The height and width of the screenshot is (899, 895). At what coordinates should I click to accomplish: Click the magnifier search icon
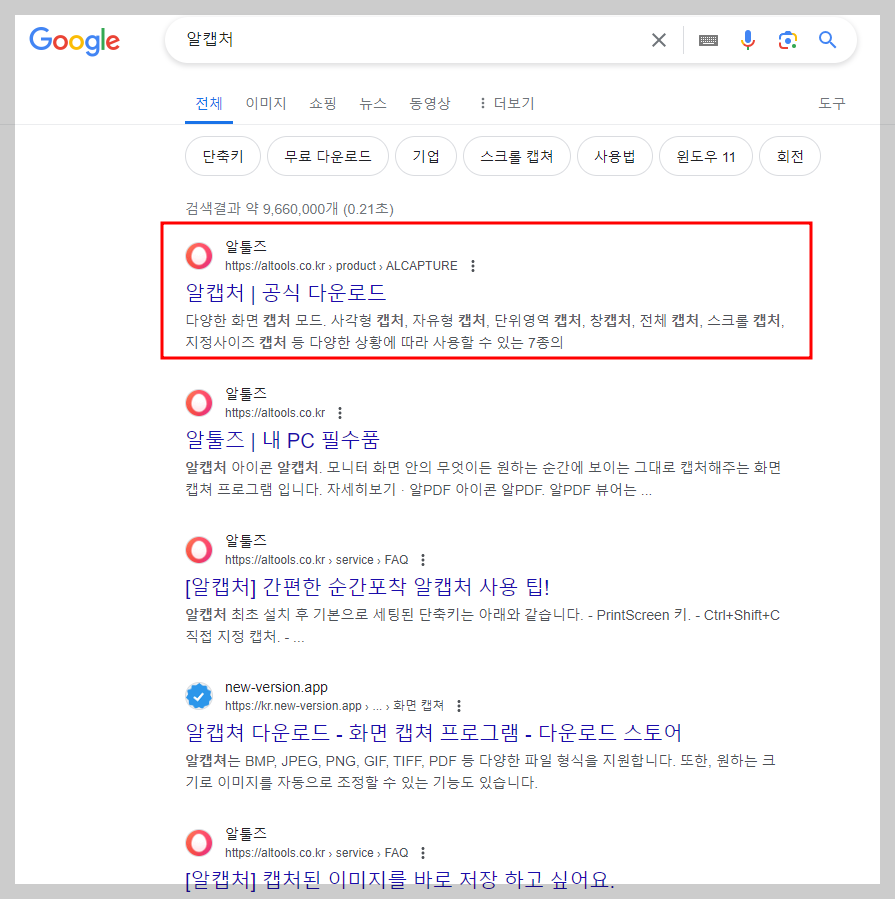point(827,40)
